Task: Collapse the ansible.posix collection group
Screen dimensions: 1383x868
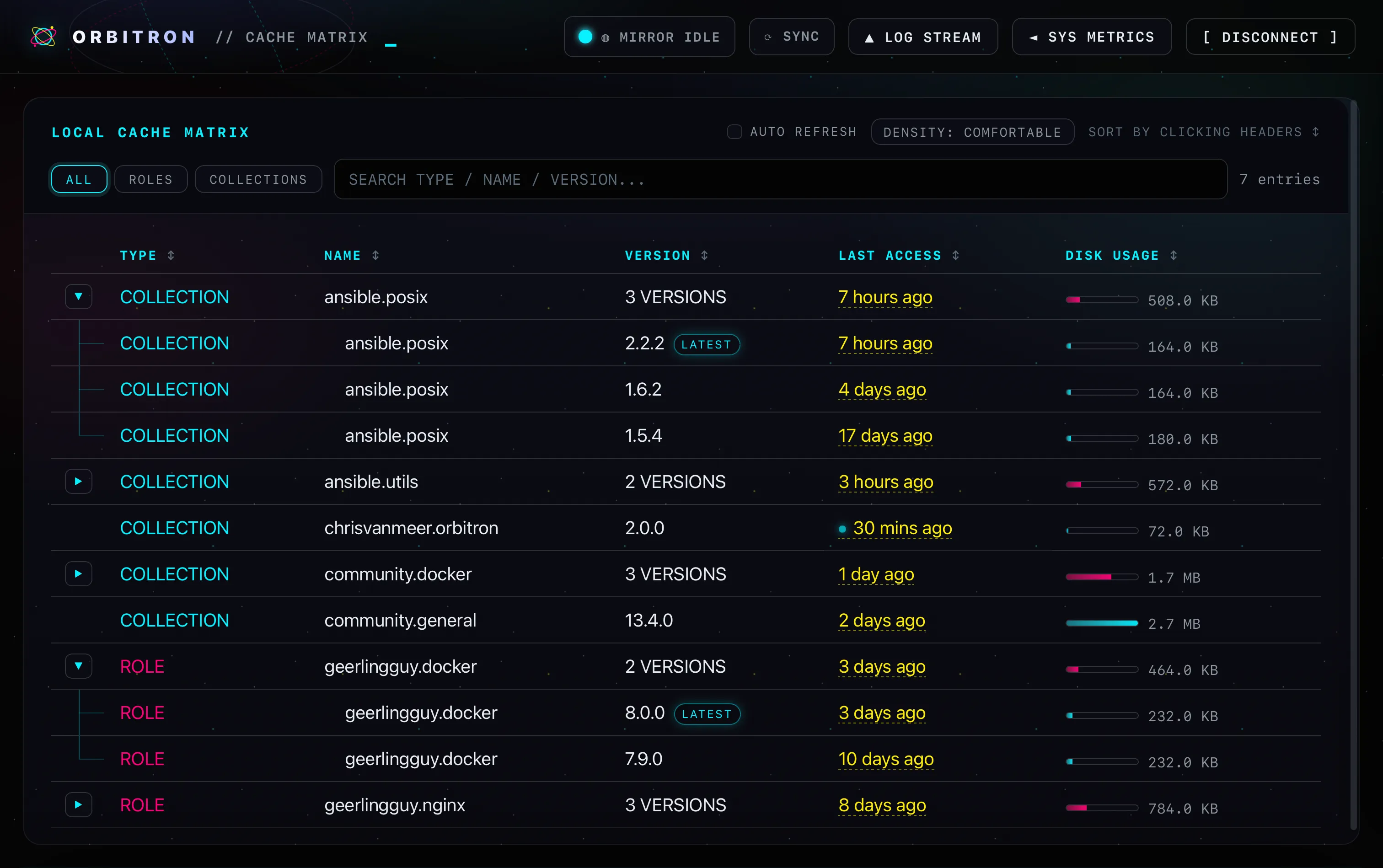Action: click(x=79, y=297)
